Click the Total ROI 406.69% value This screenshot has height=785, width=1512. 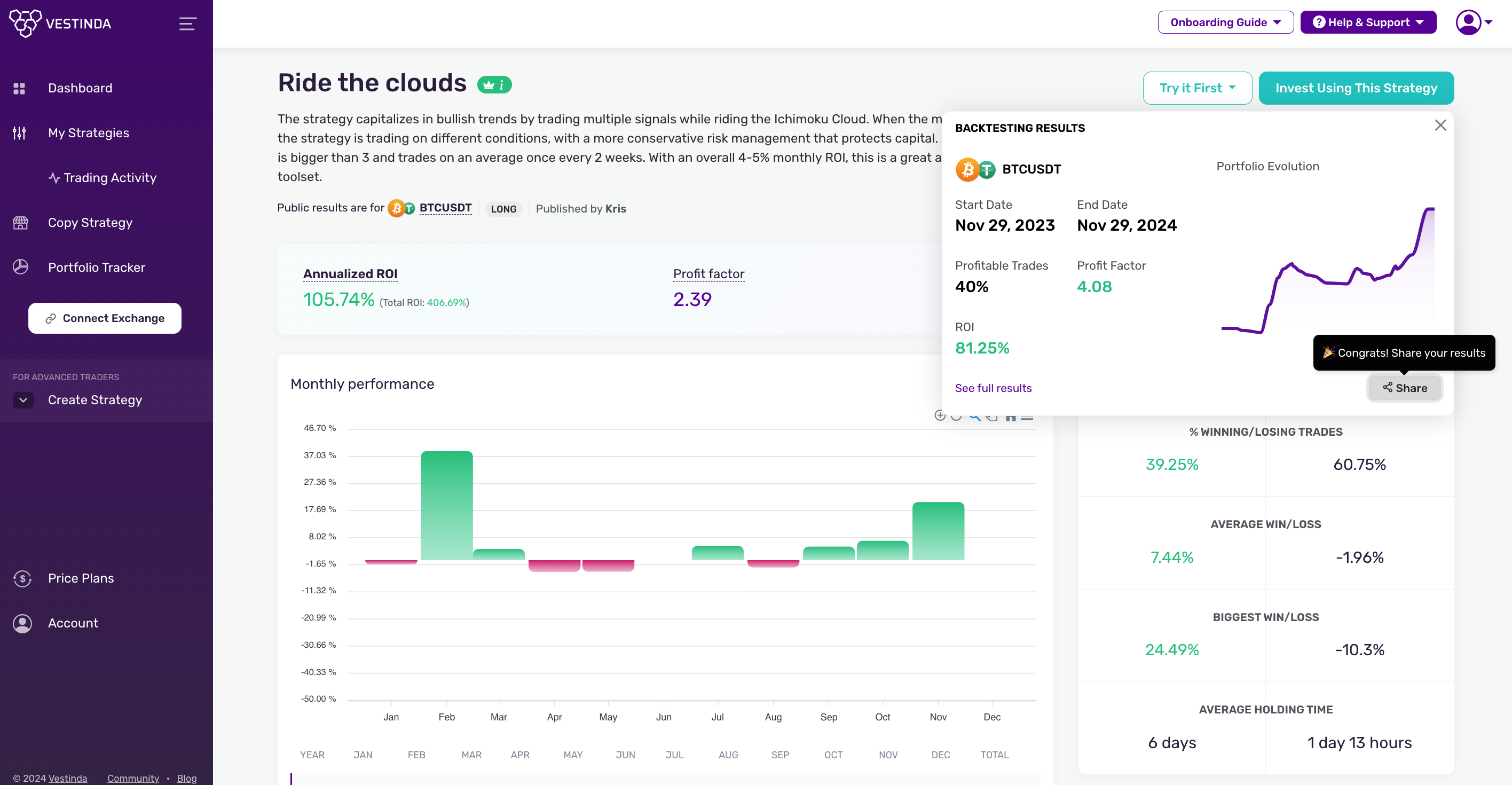446,302
